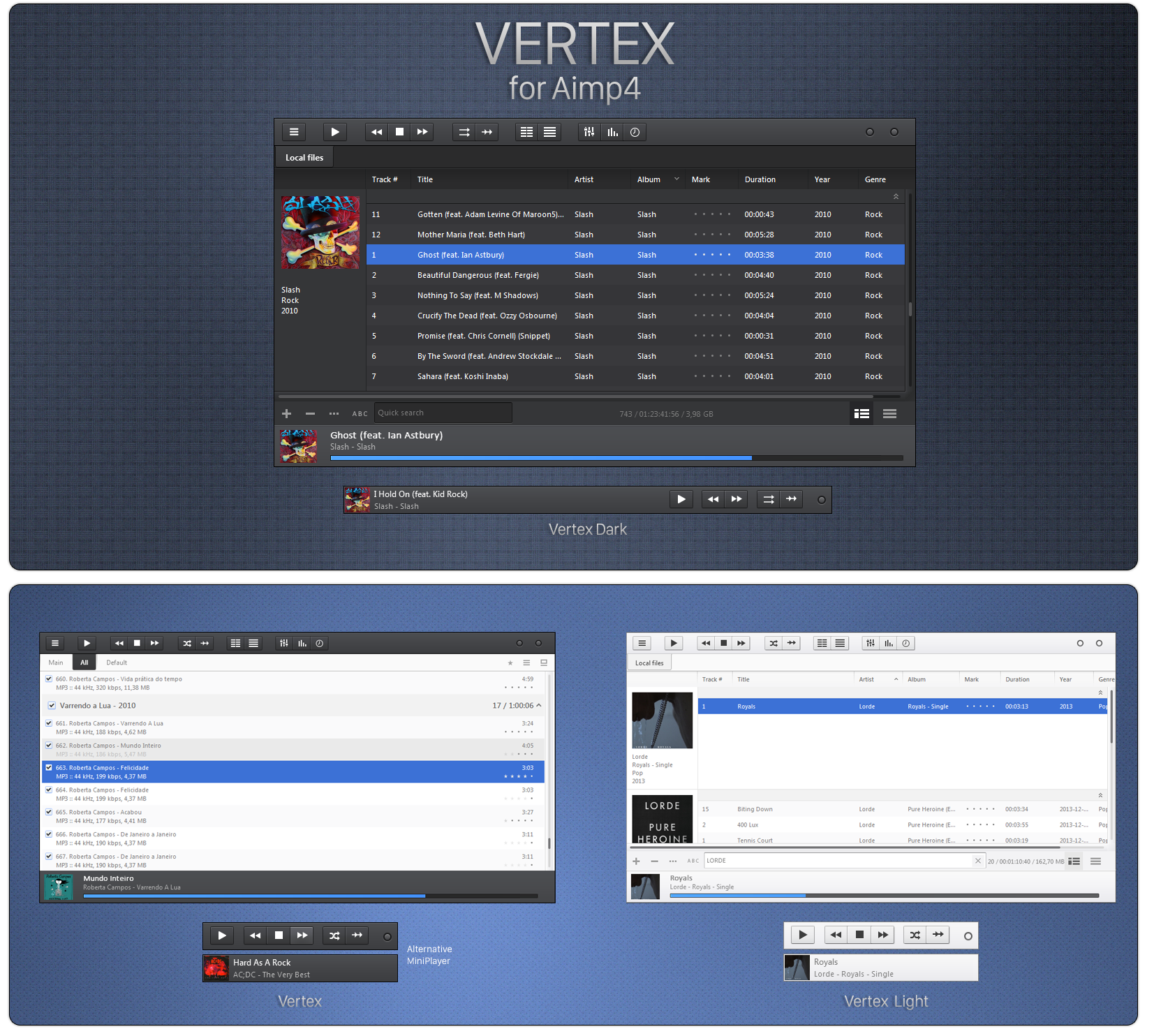Switch to the Main playlist tab

pos(56,663)
